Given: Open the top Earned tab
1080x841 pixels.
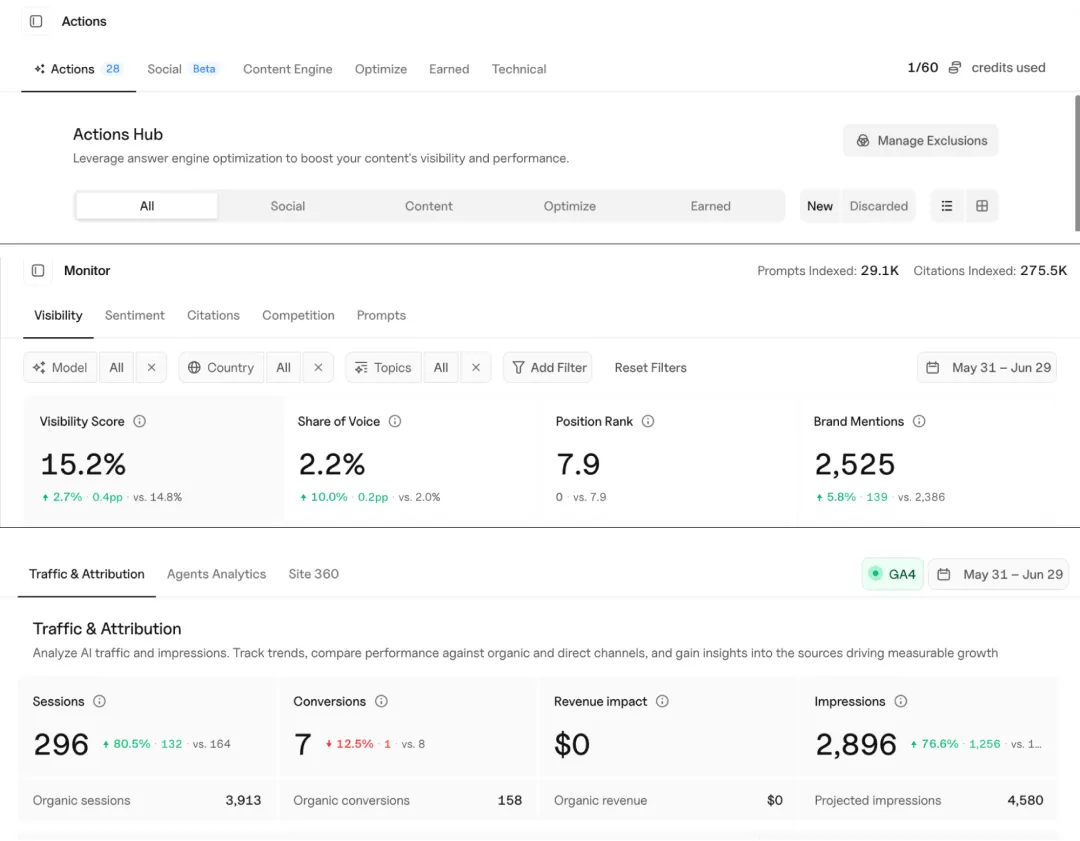Looking at the screenshot, I should click(449, 69).
